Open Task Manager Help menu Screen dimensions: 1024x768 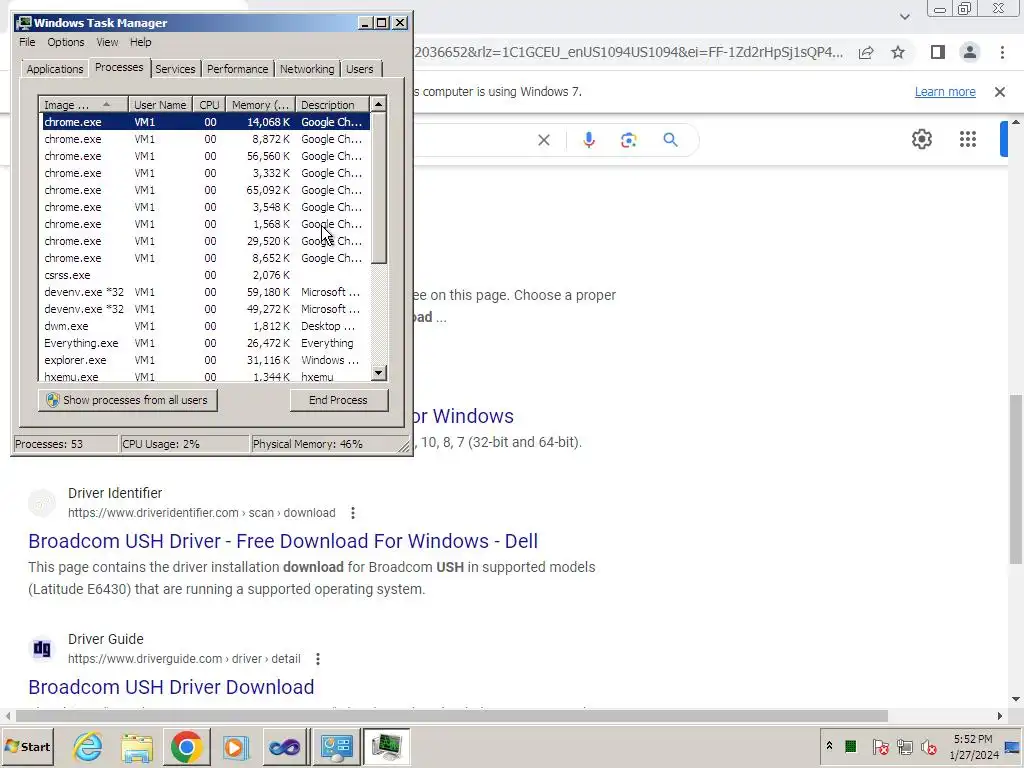point(140,42)
